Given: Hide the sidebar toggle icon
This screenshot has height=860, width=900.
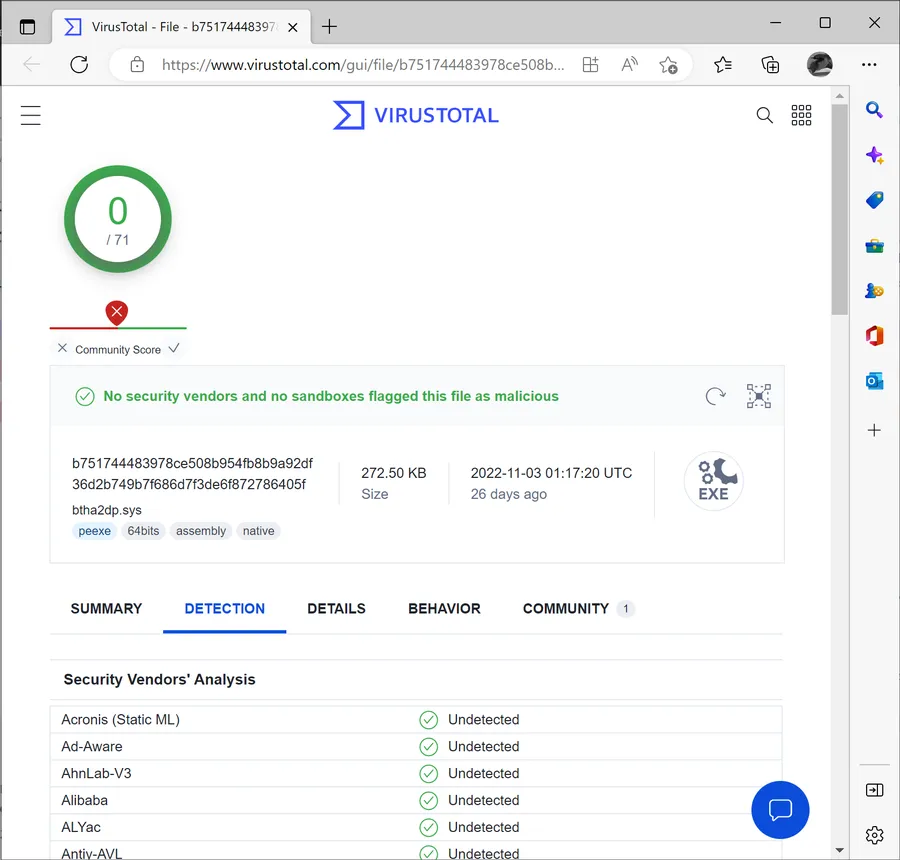Looking at the screenshot, I should 874,791.
